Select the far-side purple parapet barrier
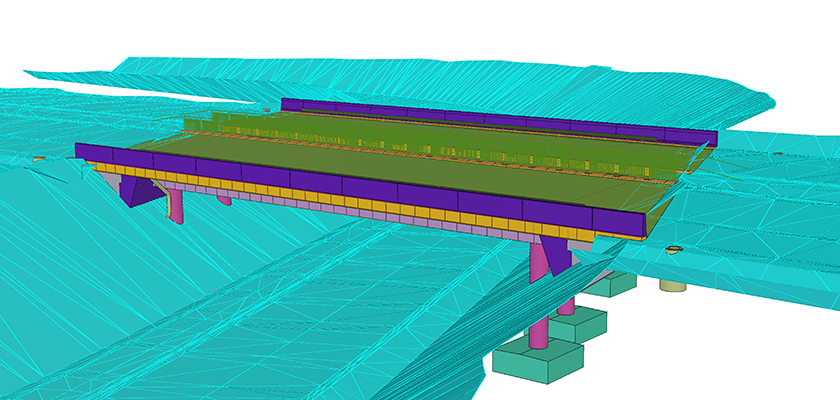This screenshot has width=840, height=400. click(x=498, y=122)
